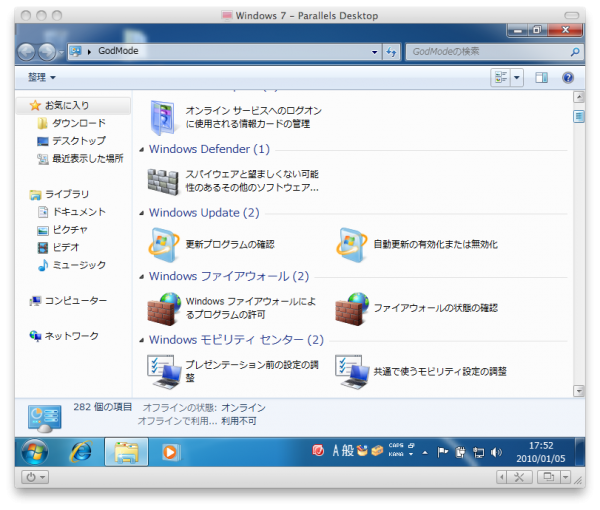
Task: Toggle IME 般 conversion mode
Action: pos(347,451)
